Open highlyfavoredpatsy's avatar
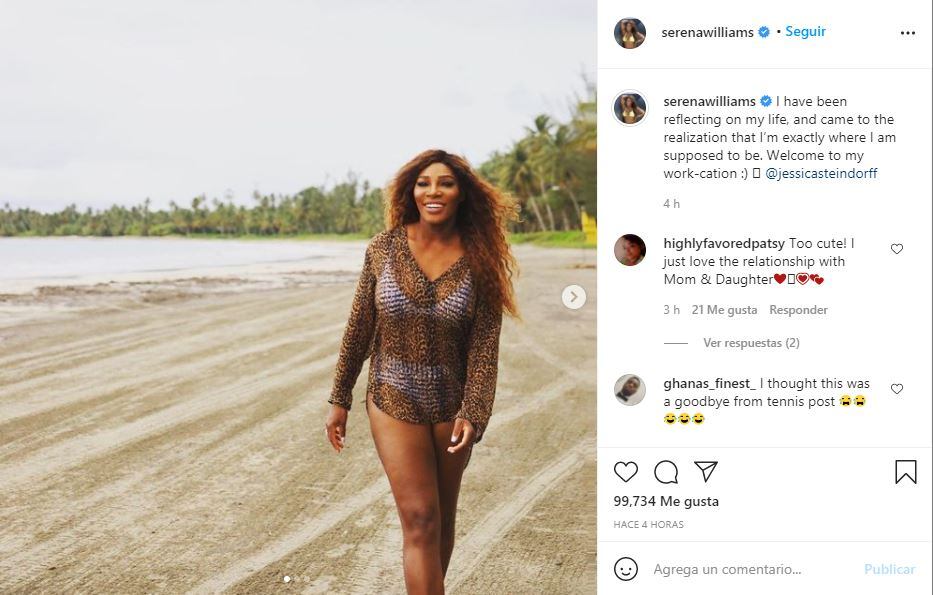Viewport: 933px width, 595px height. tap(630, 250)
